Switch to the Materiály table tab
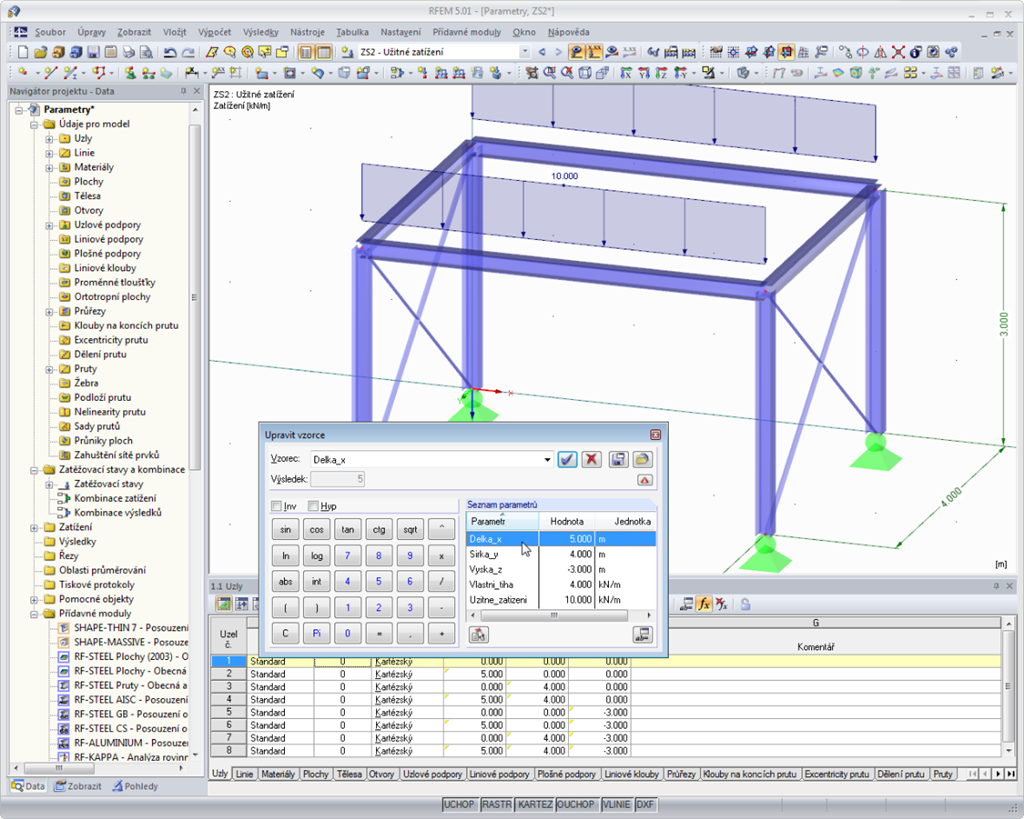 (x=278, y=774)
